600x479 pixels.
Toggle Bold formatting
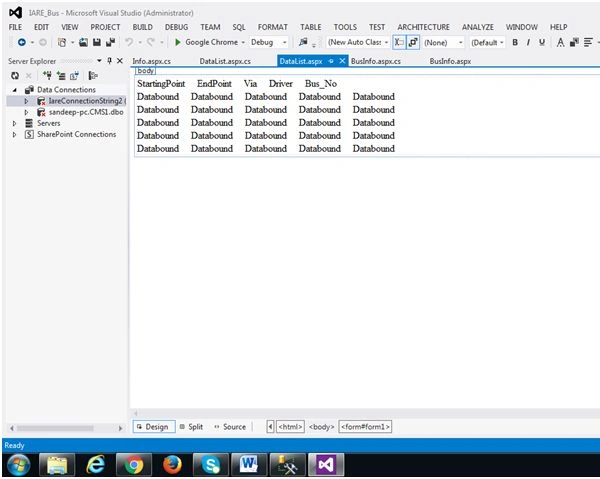[515, 42]
